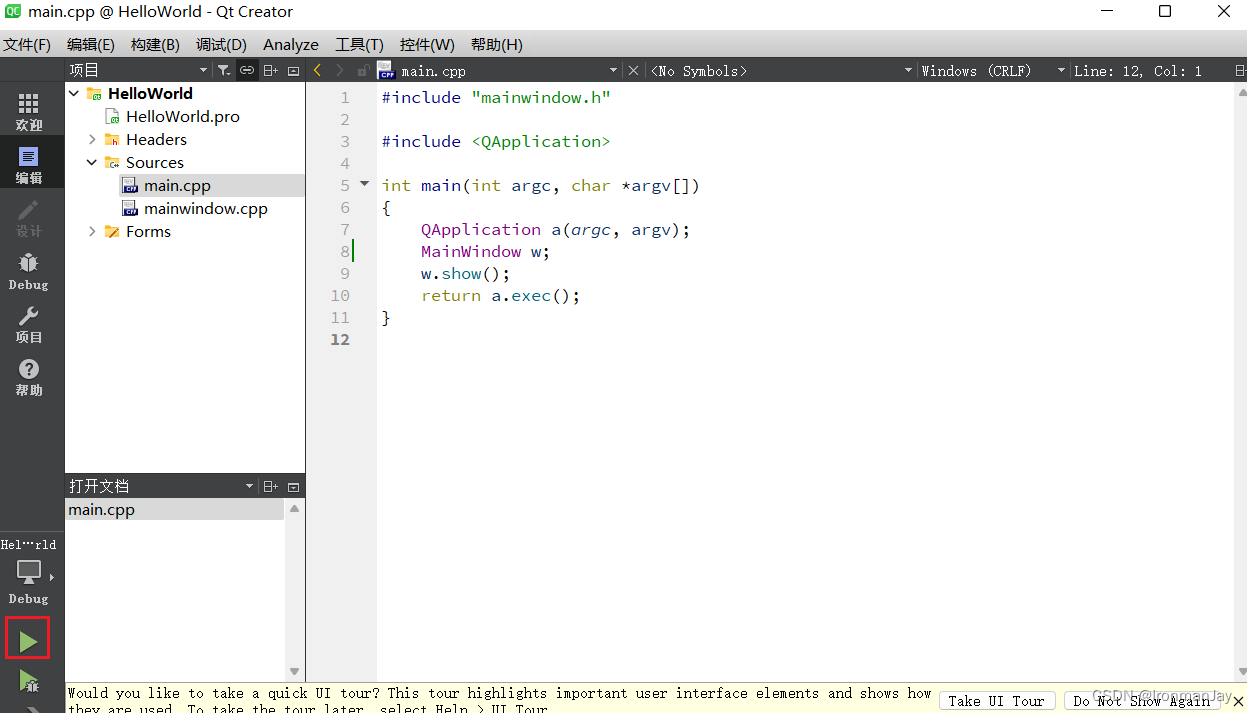Split the 打开文档 panel
Viewport: 1247px width, 713px height.
[271, 486]
